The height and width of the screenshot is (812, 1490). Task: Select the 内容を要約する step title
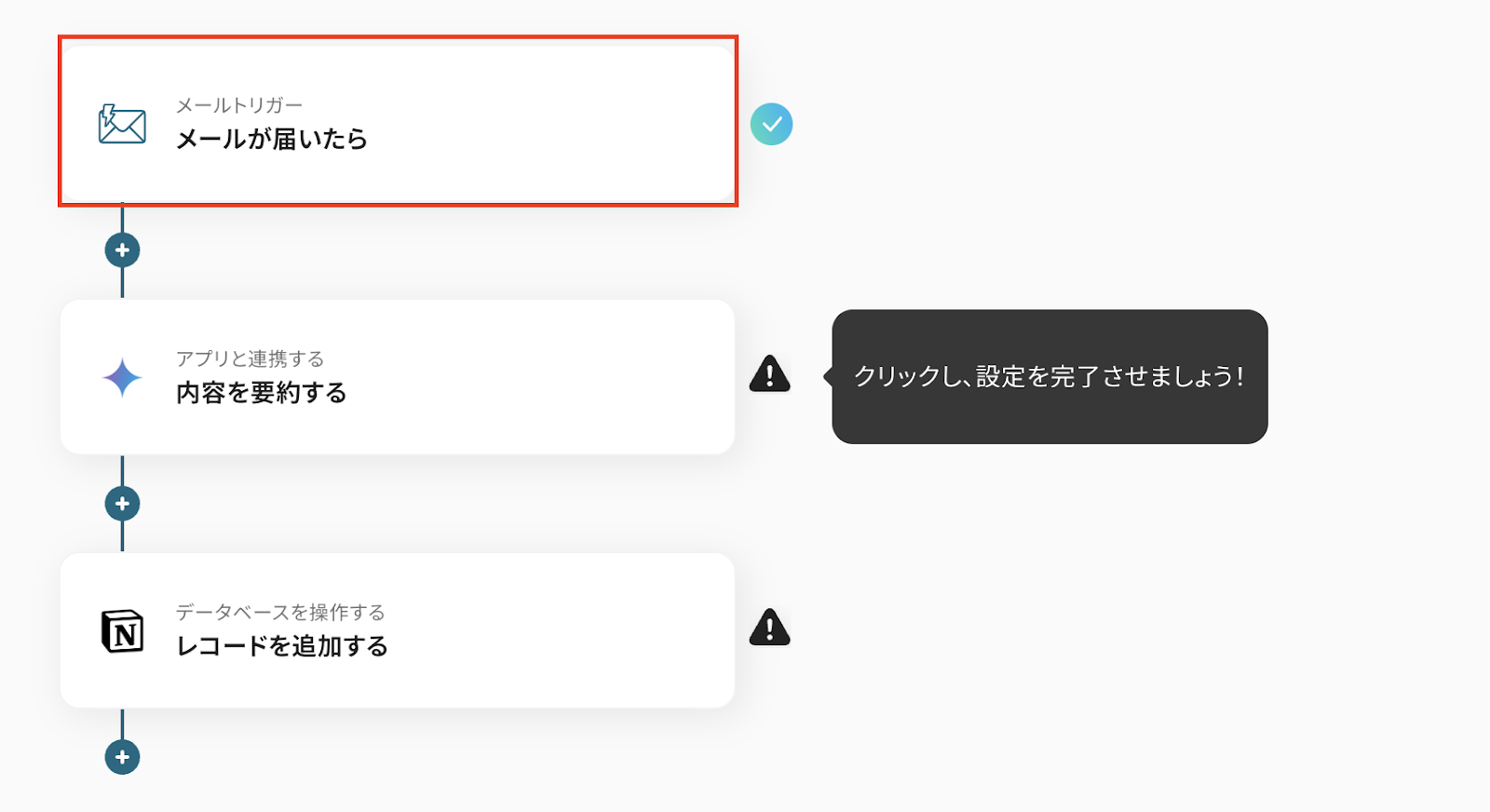click(262, 393)
